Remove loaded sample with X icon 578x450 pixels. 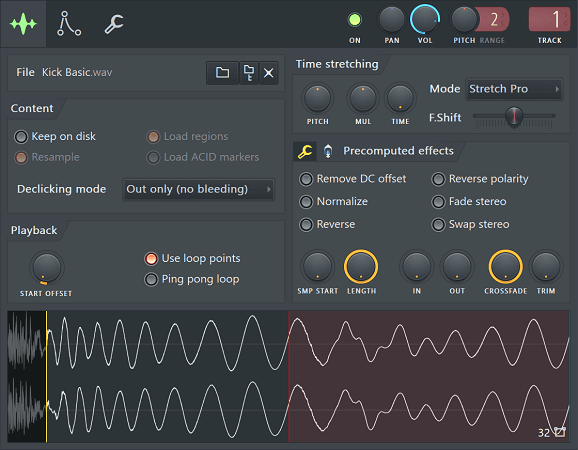tap(268, 73)
